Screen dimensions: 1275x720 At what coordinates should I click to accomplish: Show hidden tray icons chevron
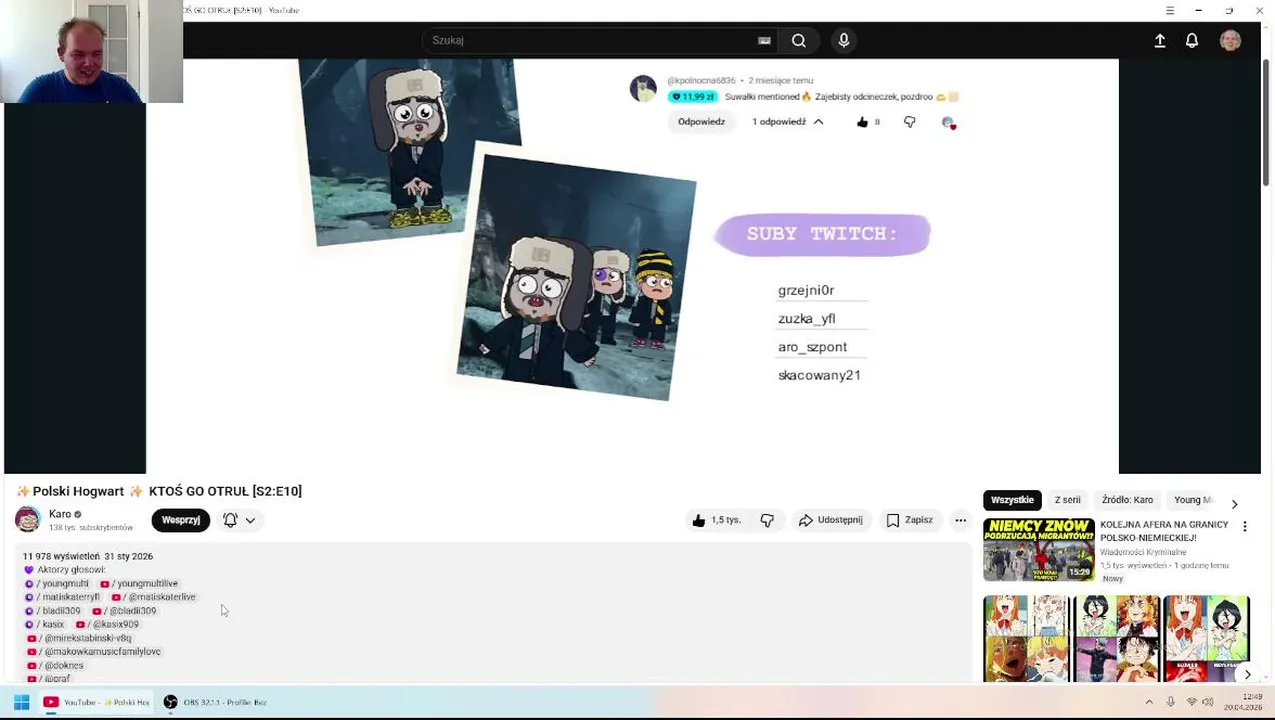click(1149, 702)
